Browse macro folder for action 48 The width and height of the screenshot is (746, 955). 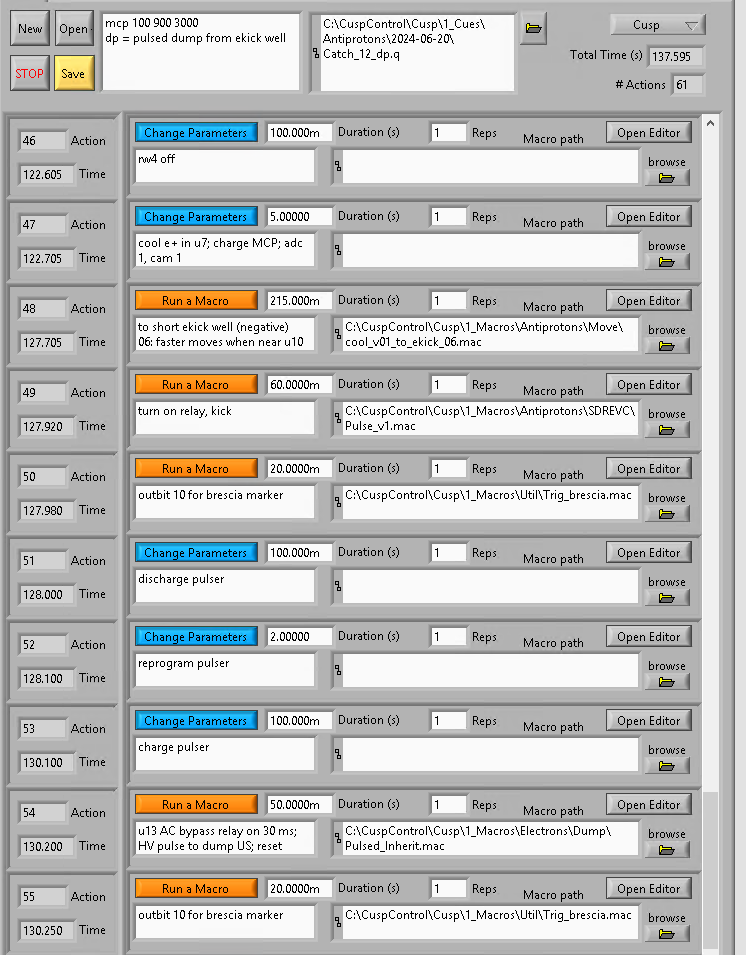[x=667, y=346]
